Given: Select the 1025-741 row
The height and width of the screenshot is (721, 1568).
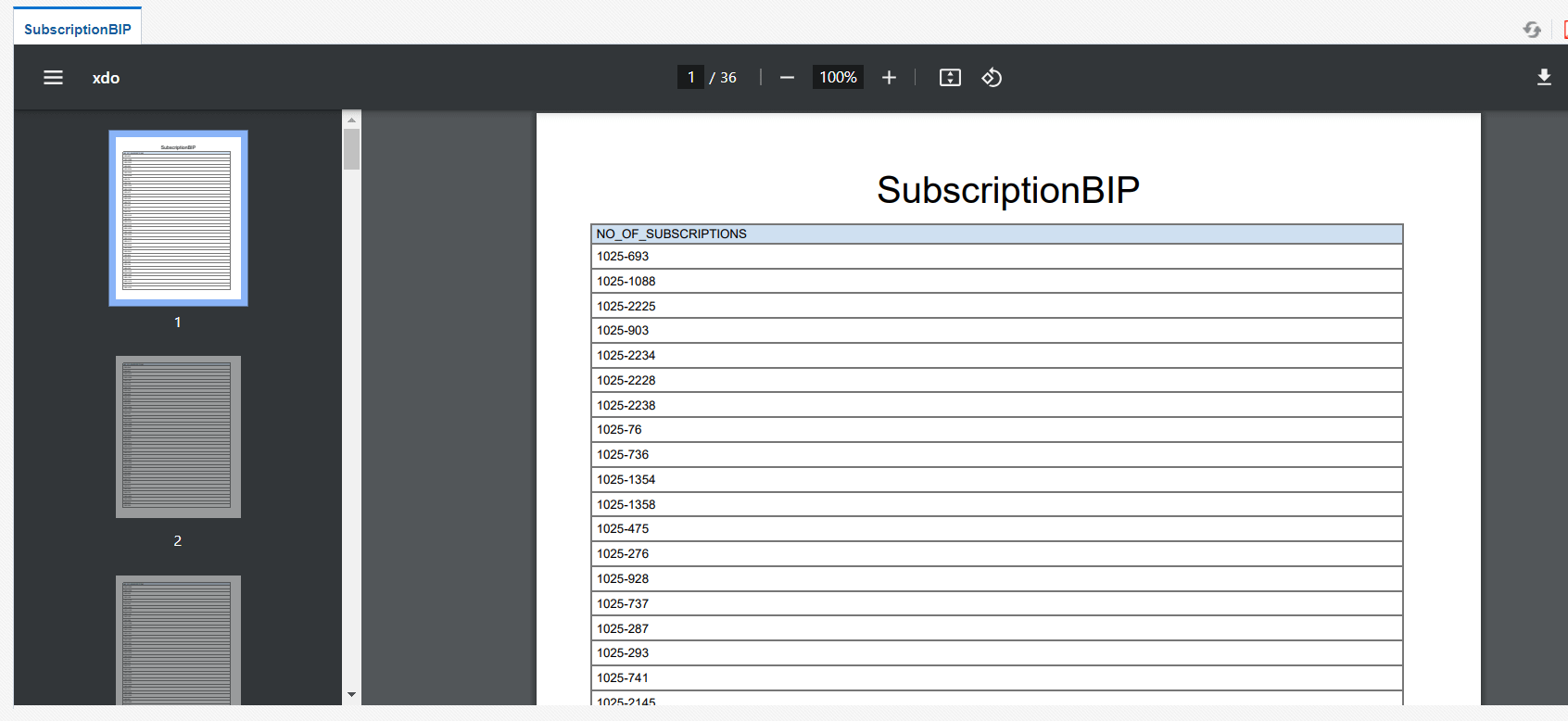Looking at the screenshot, I should (997, 678).
